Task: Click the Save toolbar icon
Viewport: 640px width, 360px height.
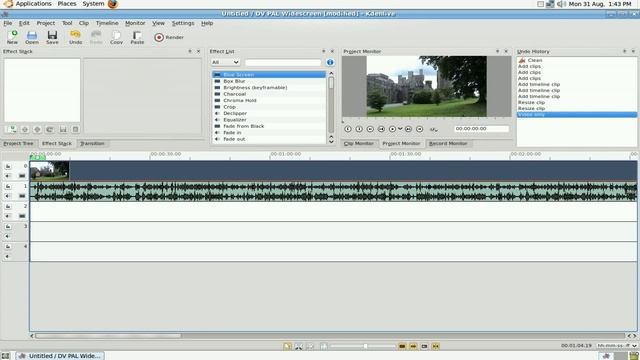Action: click(52, 37)
